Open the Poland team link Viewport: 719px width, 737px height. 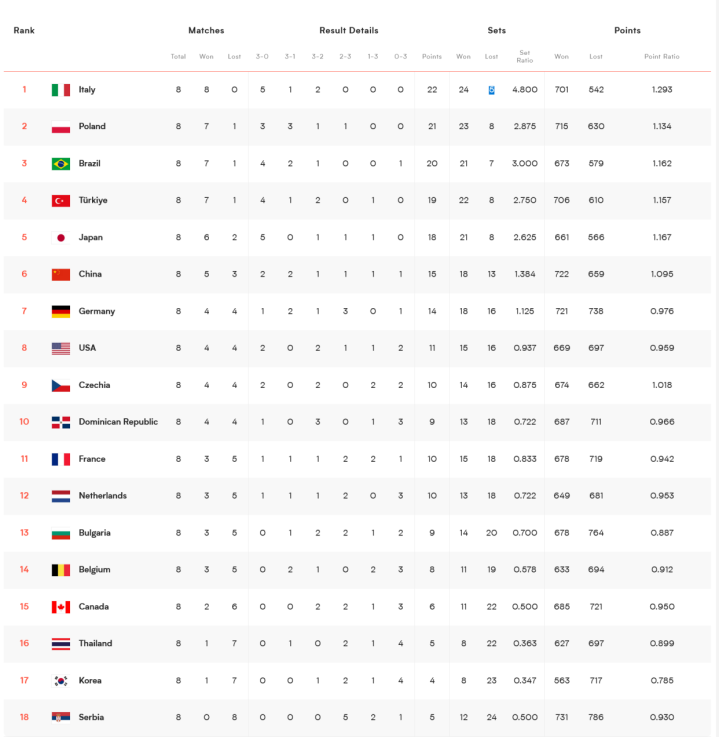pos(92,127)
